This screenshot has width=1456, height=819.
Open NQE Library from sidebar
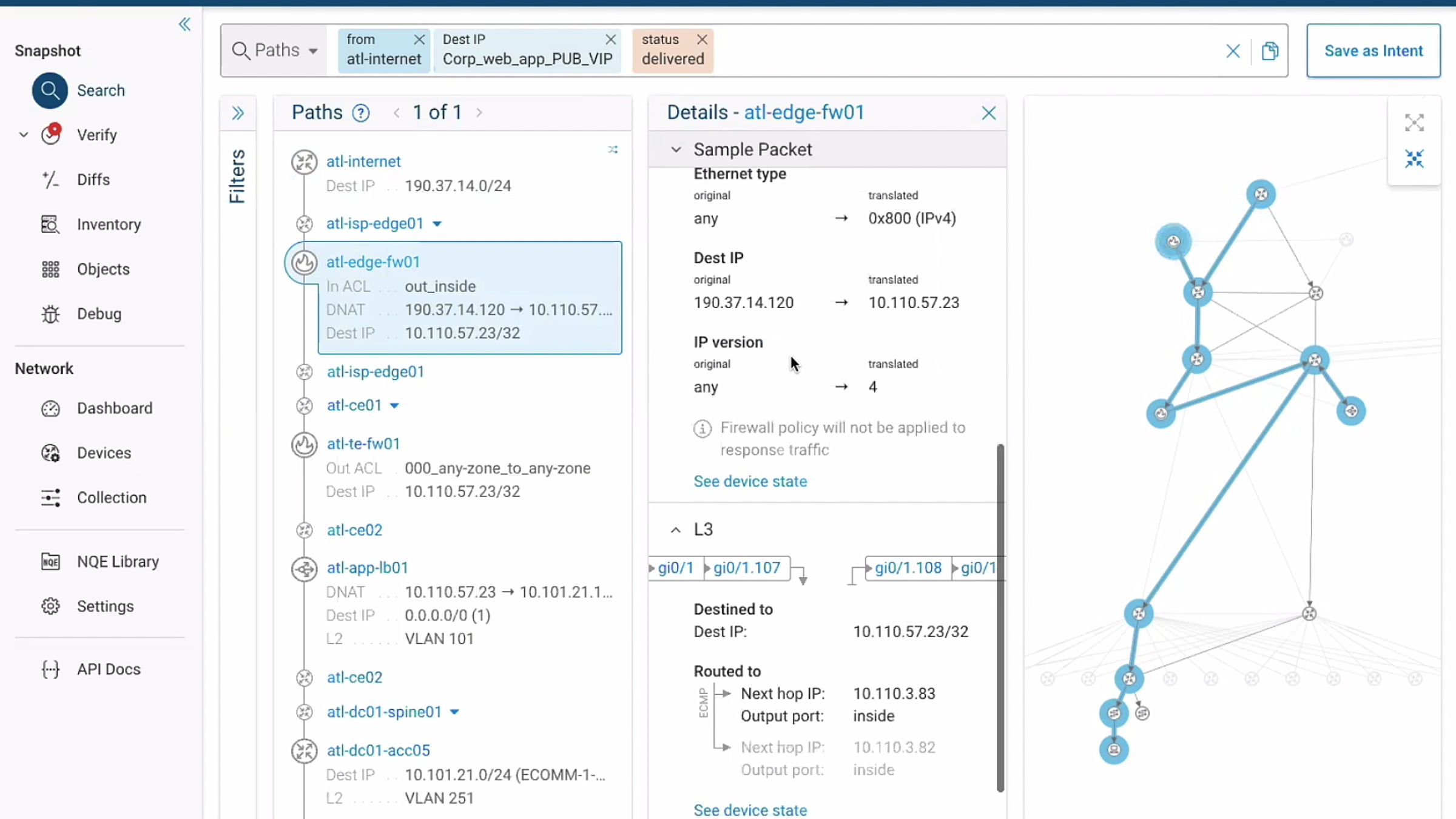[x=118, y=561]
